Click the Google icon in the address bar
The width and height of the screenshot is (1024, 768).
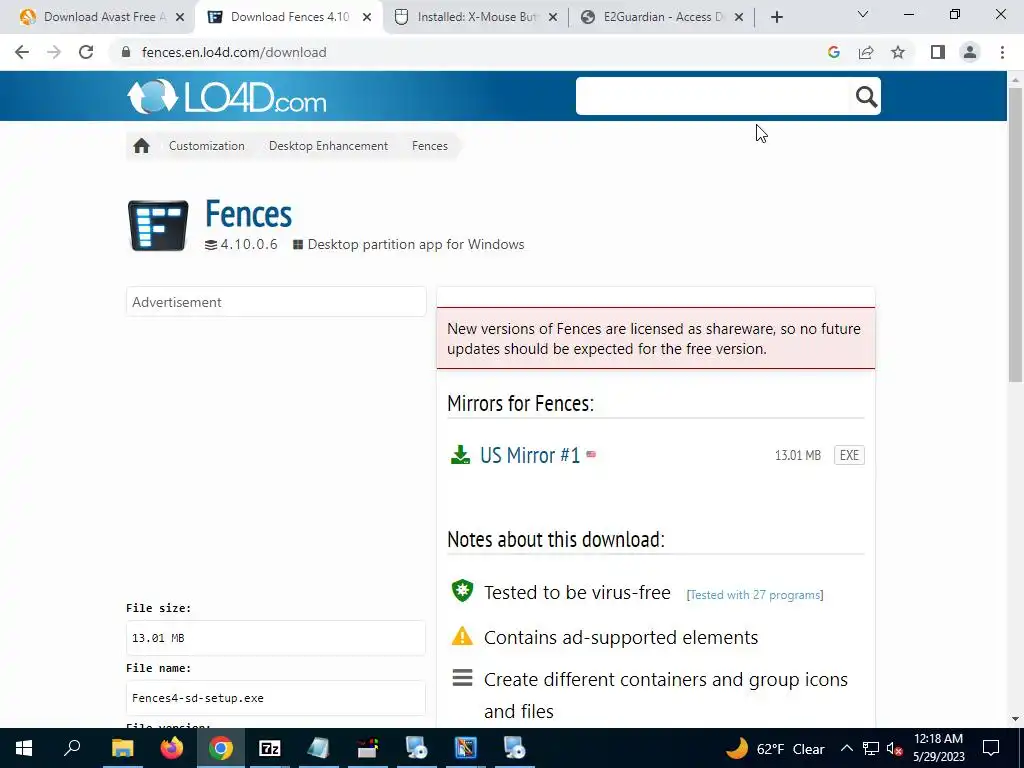pyautogui.click(x=833, y=52)
